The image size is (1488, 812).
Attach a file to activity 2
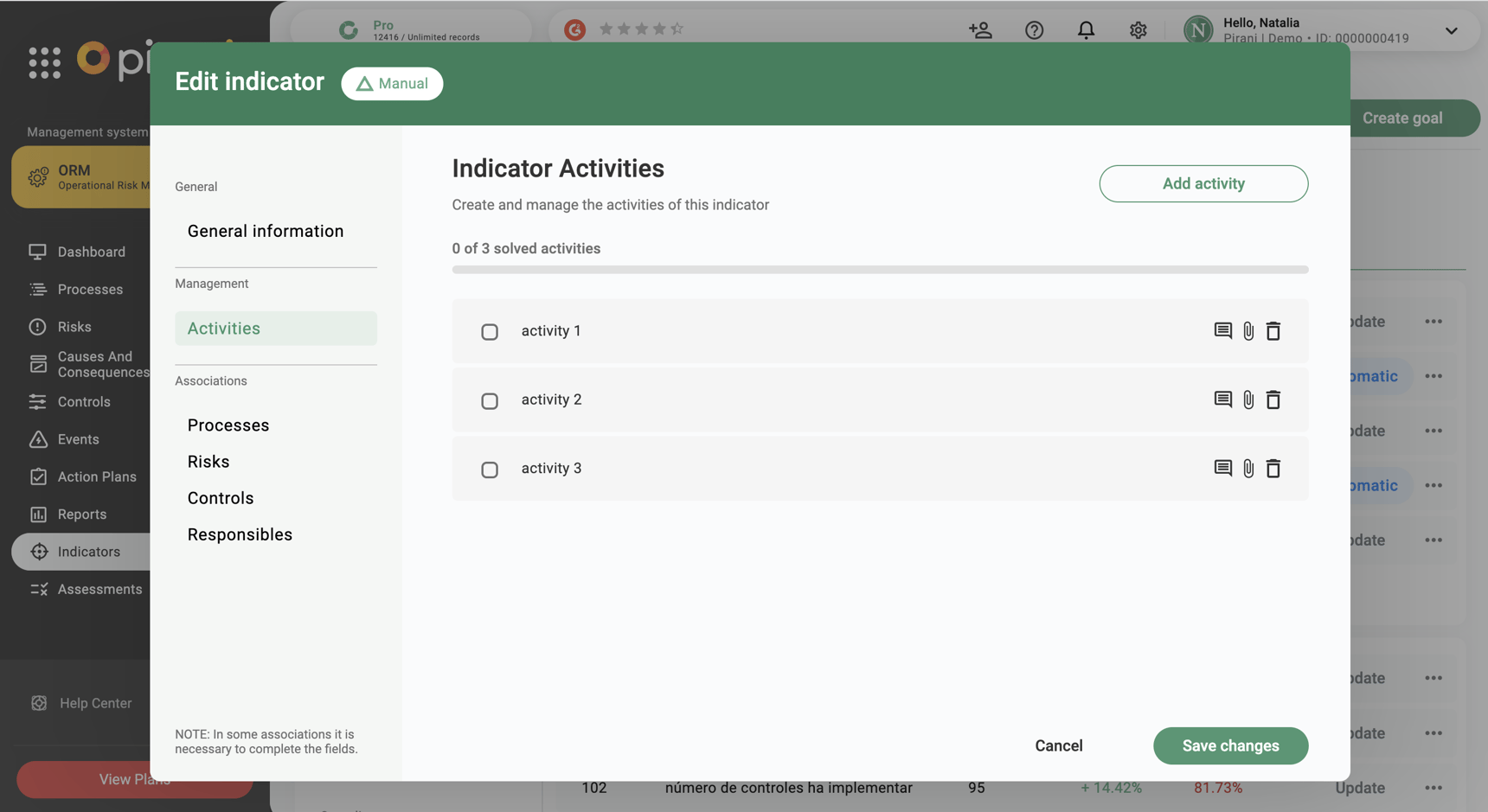pyautogui.click(x=1248, y=400)
